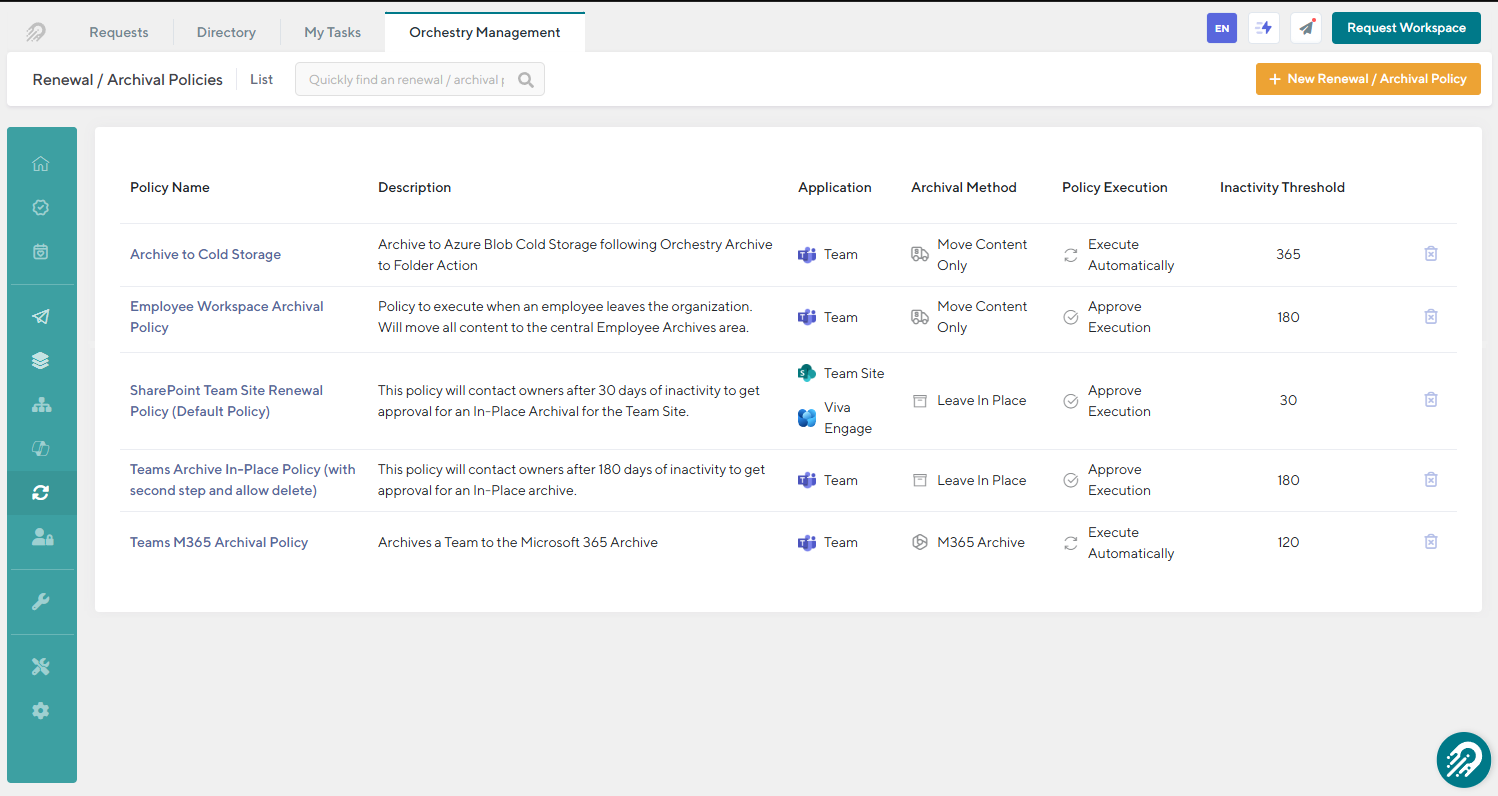This screenshot has width=1498, height=796.
Task: Open the Employee Workspace Archival Policy link
Action: (227, 317)
